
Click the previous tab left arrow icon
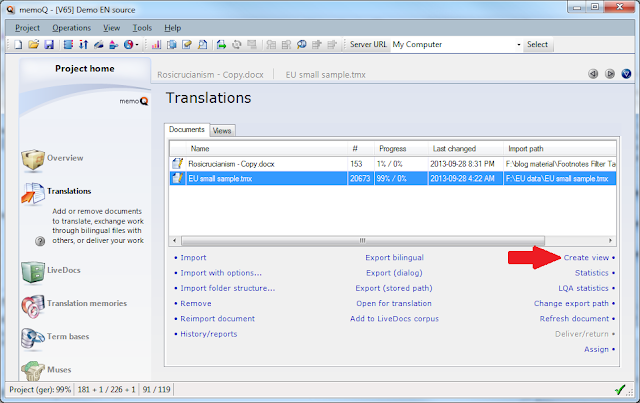coord(593,74)
